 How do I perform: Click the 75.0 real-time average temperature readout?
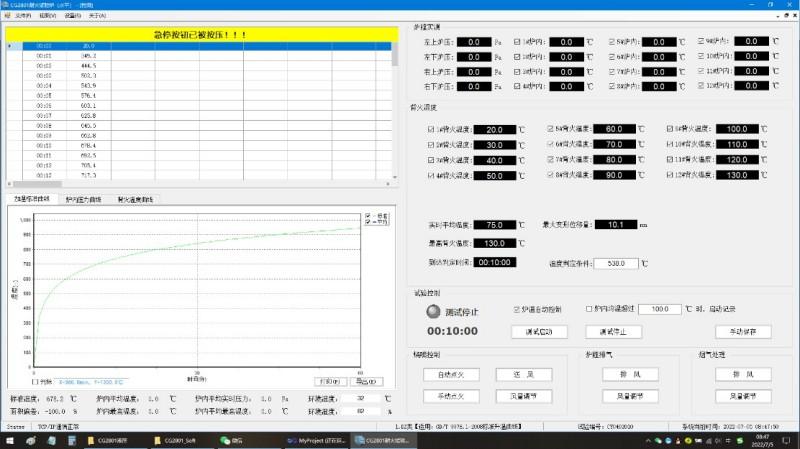tap(495, 225)
